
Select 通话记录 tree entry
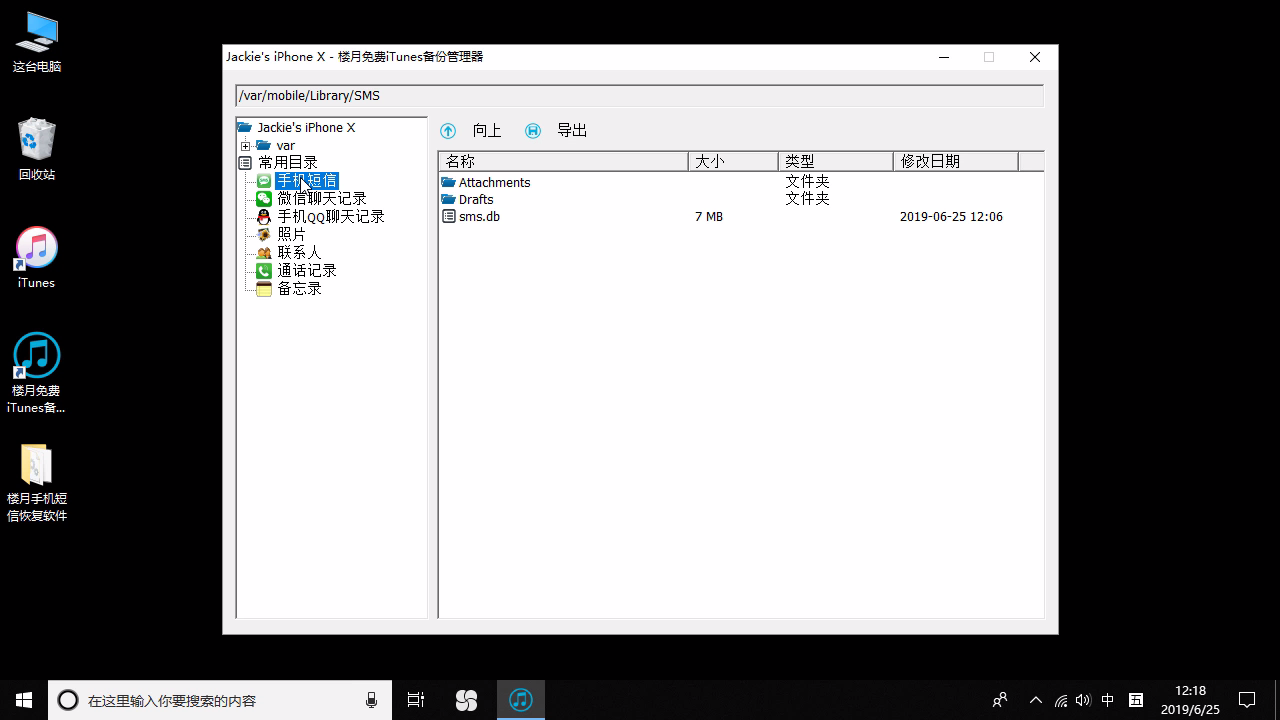coord(307,271)
